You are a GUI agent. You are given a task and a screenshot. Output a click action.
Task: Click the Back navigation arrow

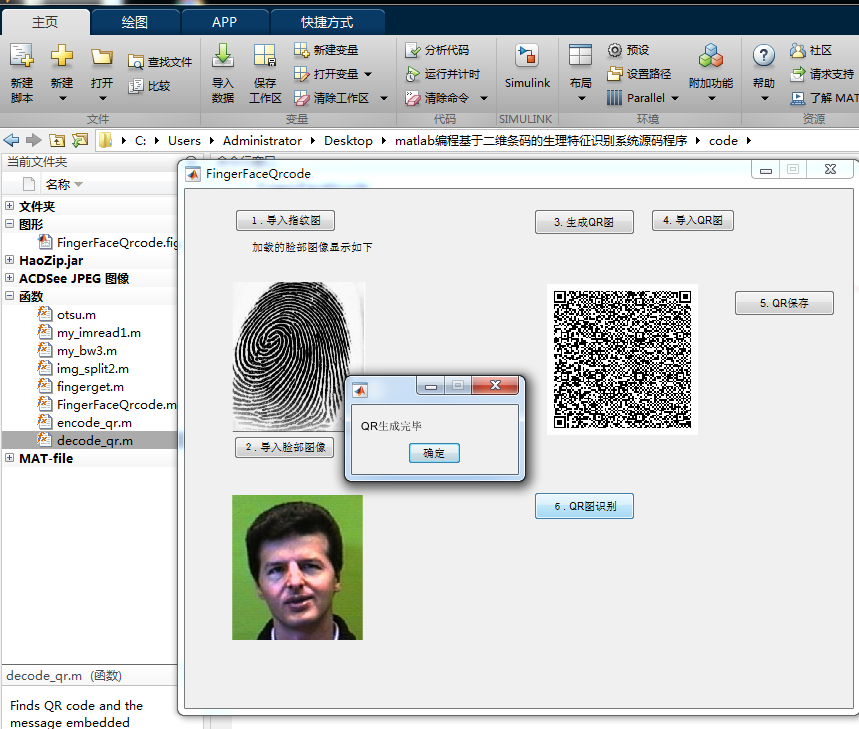coord(11,140)
